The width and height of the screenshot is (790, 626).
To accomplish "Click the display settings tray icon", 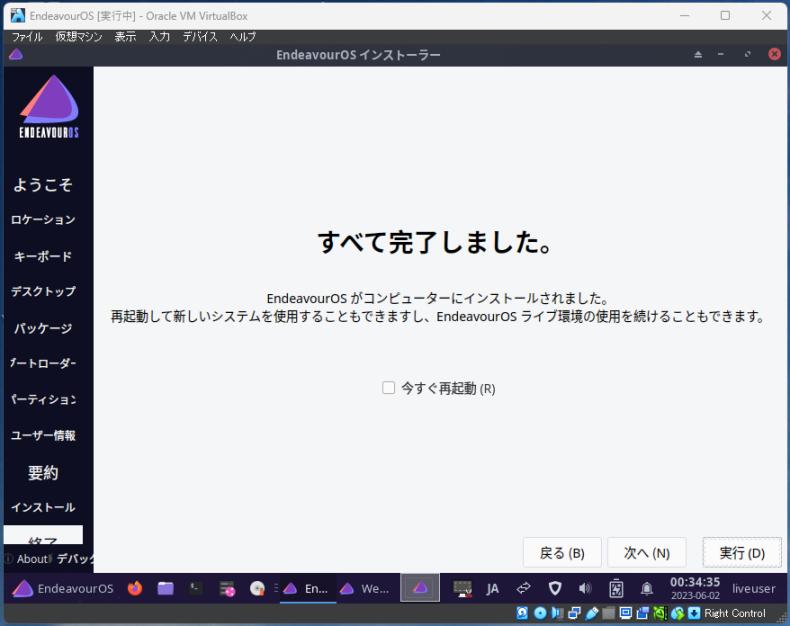I will (x=462, y=588).
